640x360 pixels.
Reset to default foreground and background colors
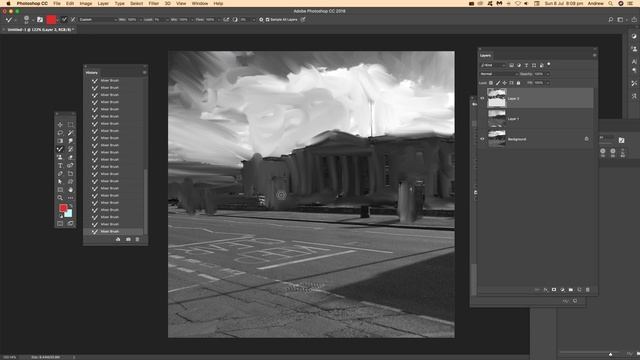(61, 216)
